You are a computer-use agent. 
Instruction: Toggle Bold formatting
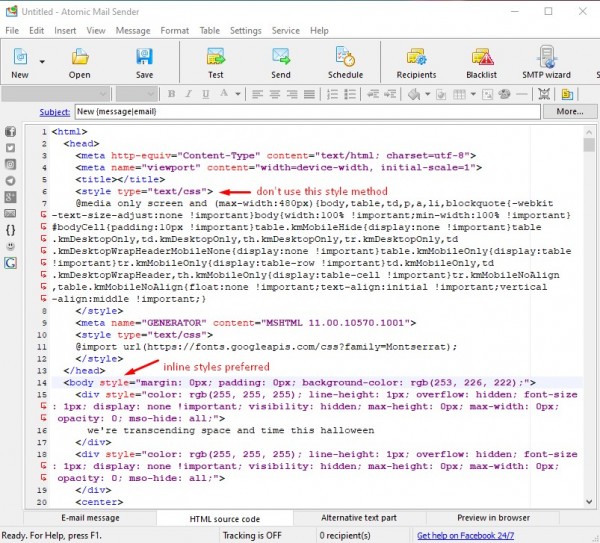pyautogui.click(x=171, y=94)
